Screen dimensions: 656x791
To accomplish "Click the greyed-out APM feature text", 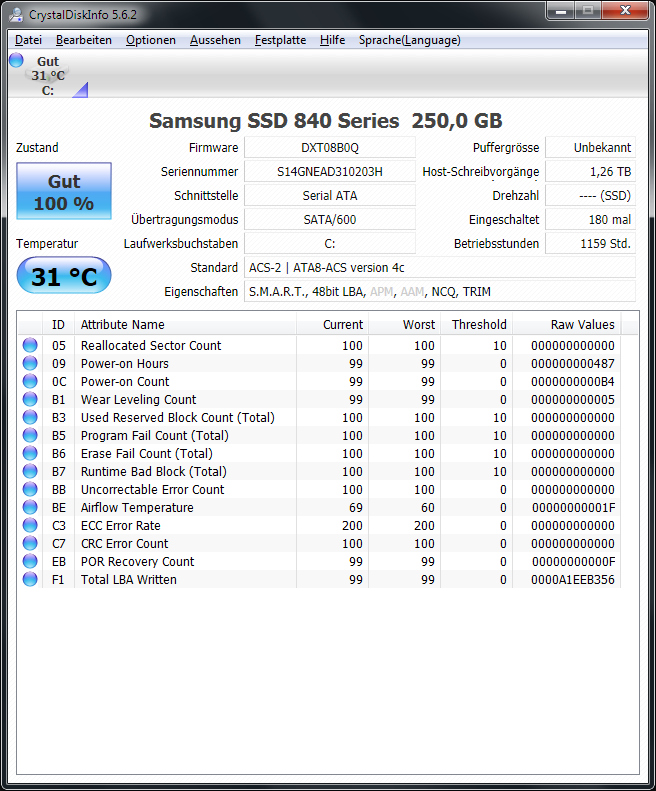I will [381, 292].
